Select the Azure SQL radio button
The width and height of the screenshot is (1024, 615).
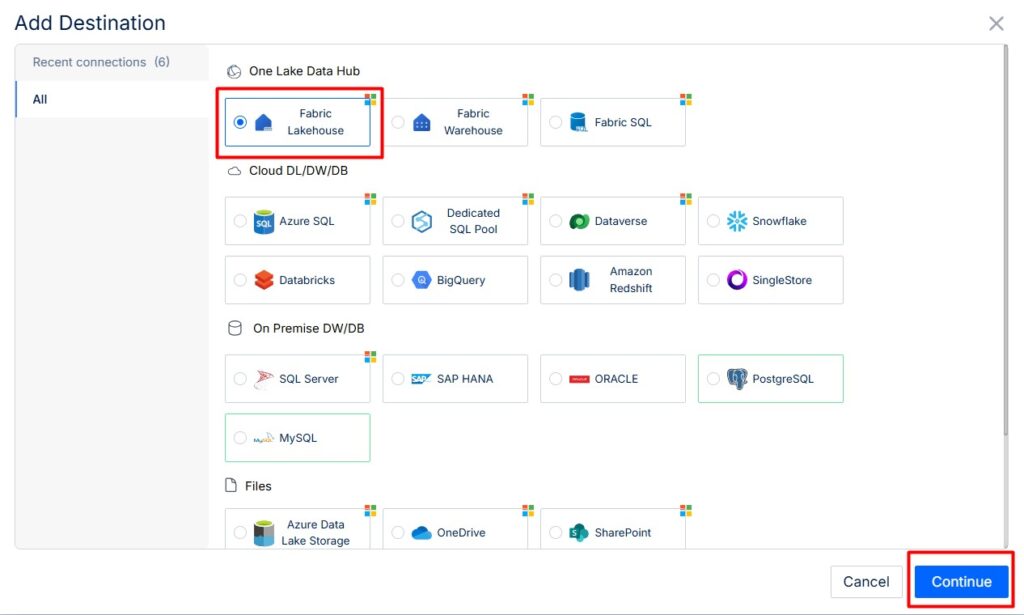[240, 221]
